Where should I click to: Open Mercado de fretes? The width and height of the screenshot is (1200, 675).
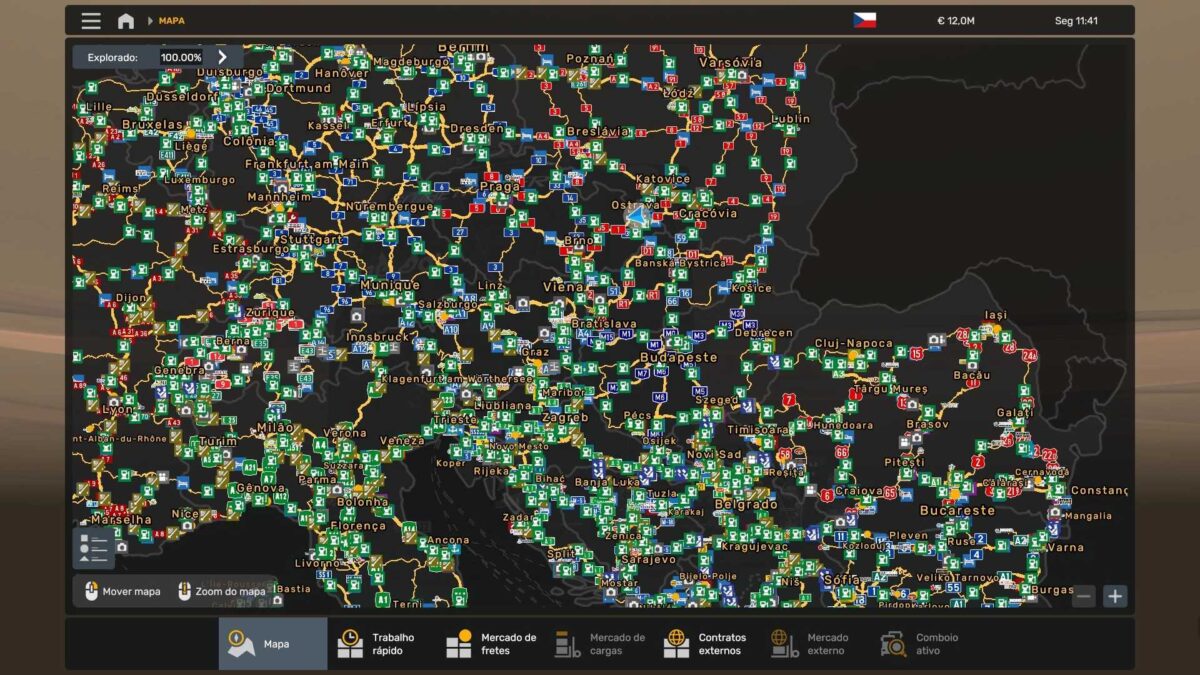[x=491, y=644]
